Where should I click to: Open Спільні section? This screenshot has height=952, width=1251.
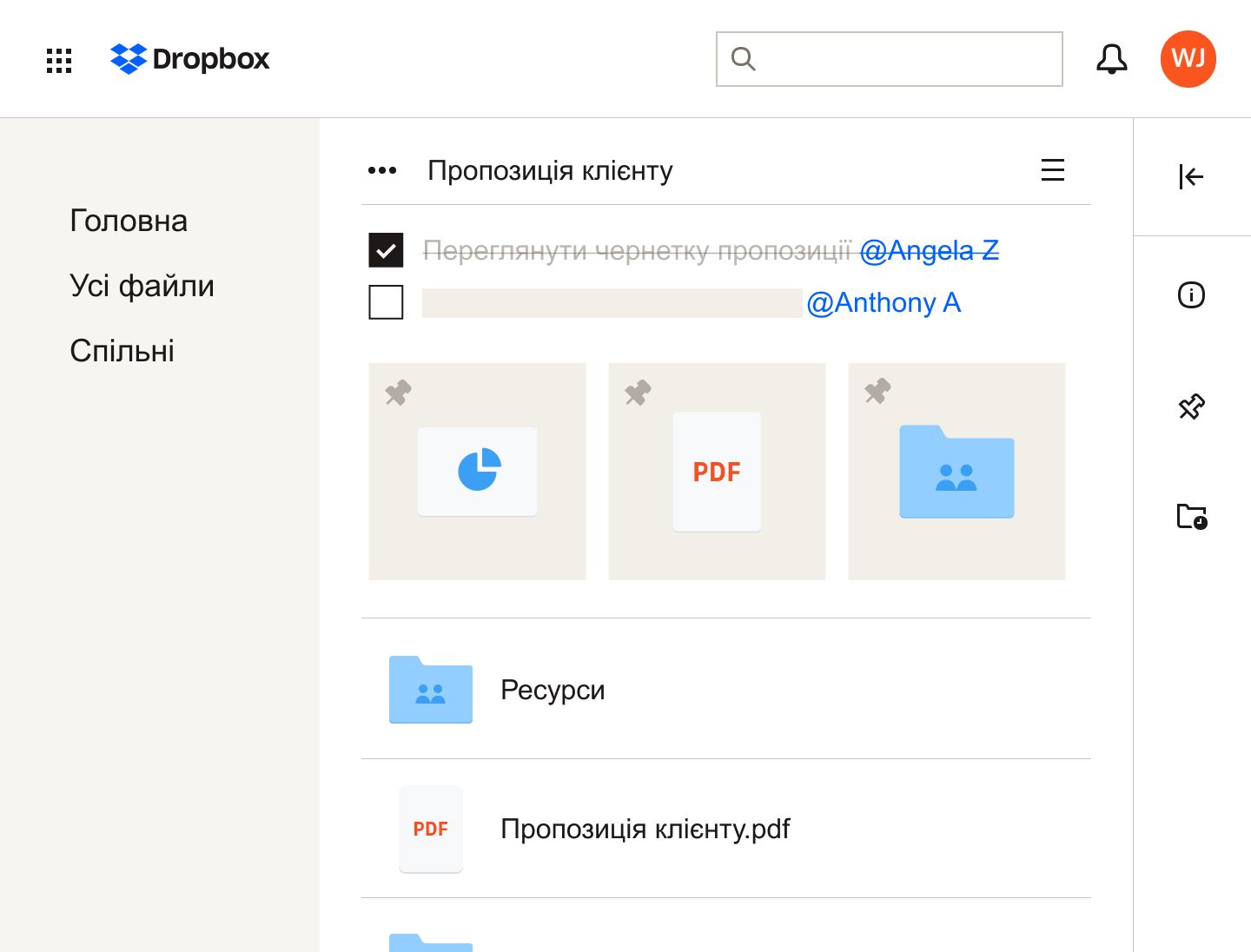pyautogui.click(x=122, y=351)
